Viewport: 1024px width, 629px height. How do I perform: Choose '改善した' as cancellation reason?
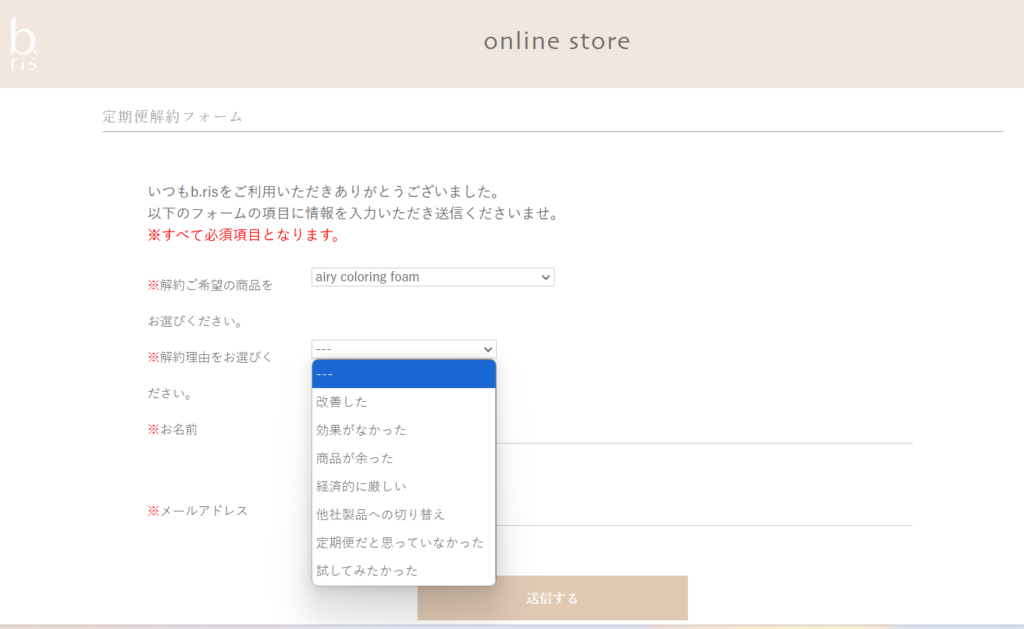pos(404,402)
